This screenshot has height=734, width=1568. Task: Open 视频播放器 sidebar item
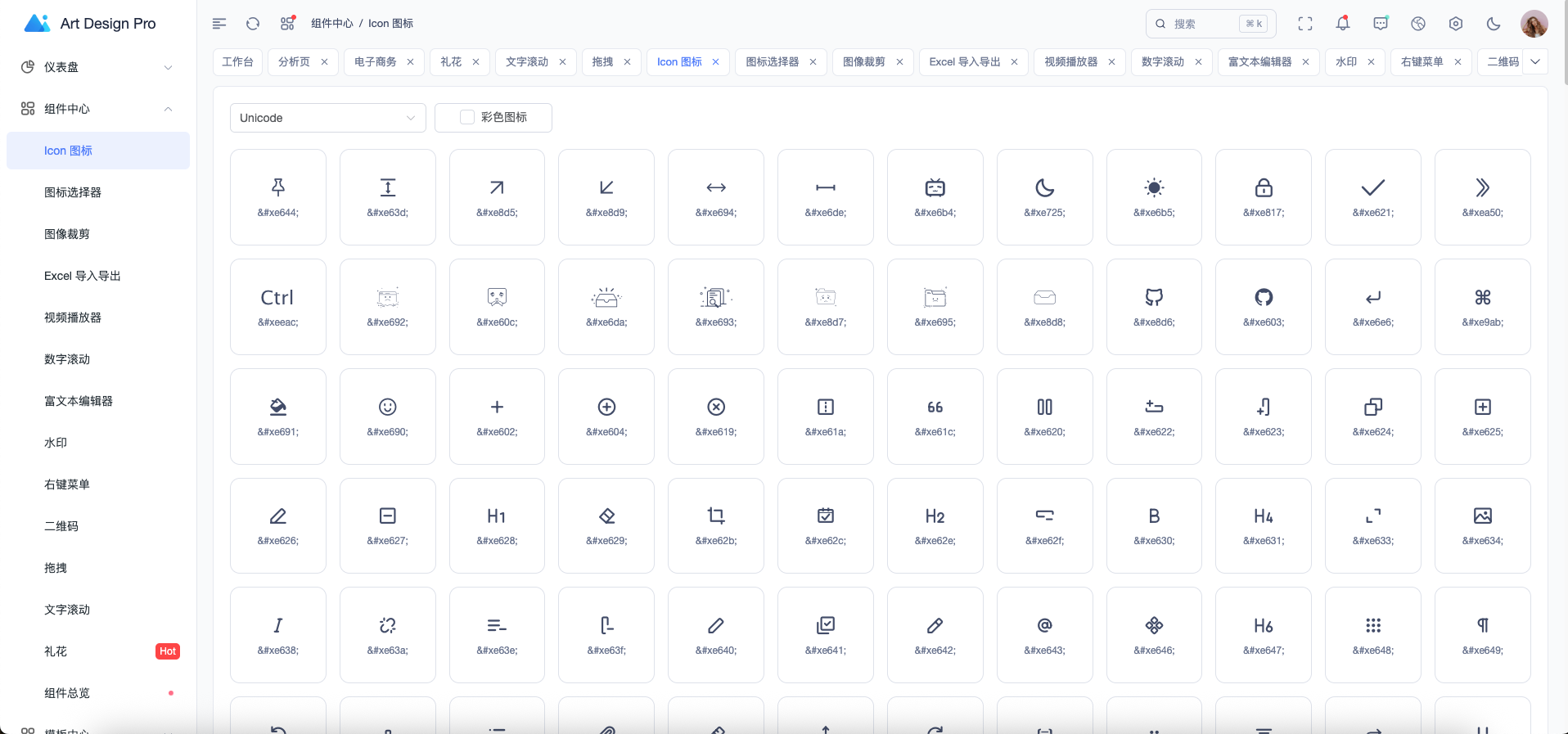click(98, 317)
